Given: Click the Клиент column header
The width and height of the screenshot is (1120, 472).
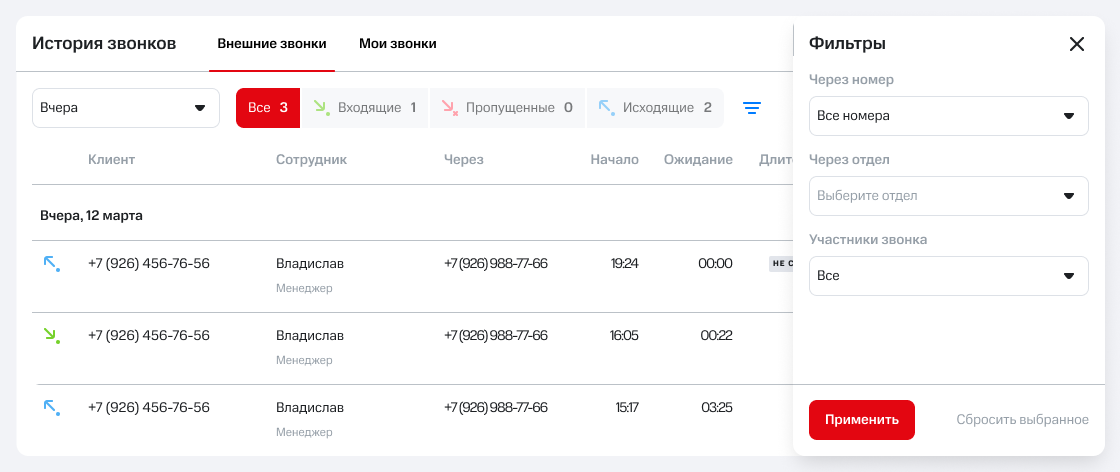Looking at the screenshot, I should (111, 160).
